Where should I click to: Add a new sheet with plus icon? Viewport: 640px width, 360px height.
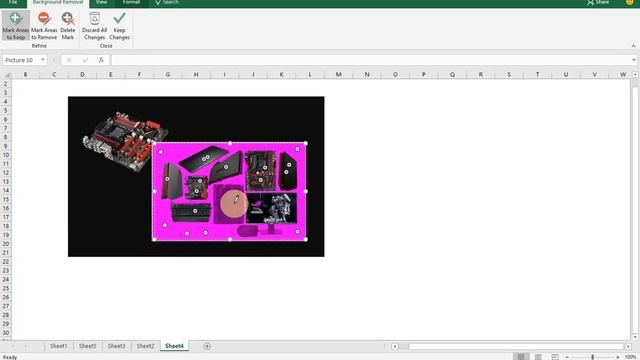click(x=207, y=346)
